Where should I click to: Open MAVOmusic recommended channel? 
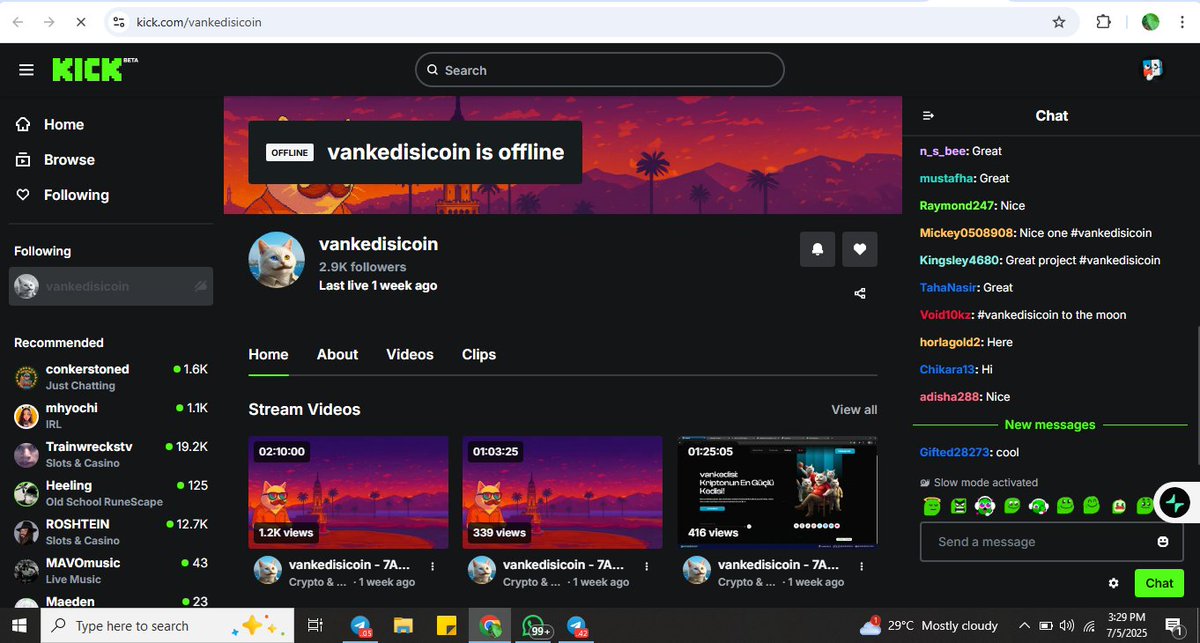tap(111, 571)
